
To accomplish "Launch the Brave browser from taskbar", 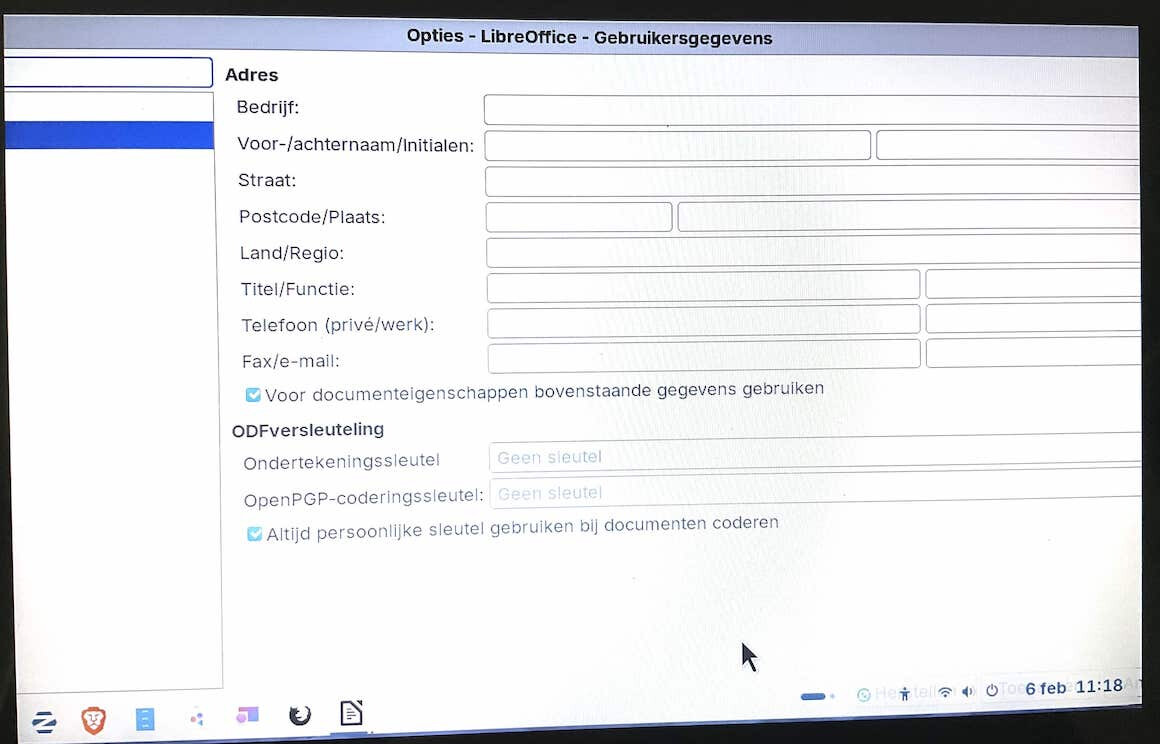I will [93, 719].
